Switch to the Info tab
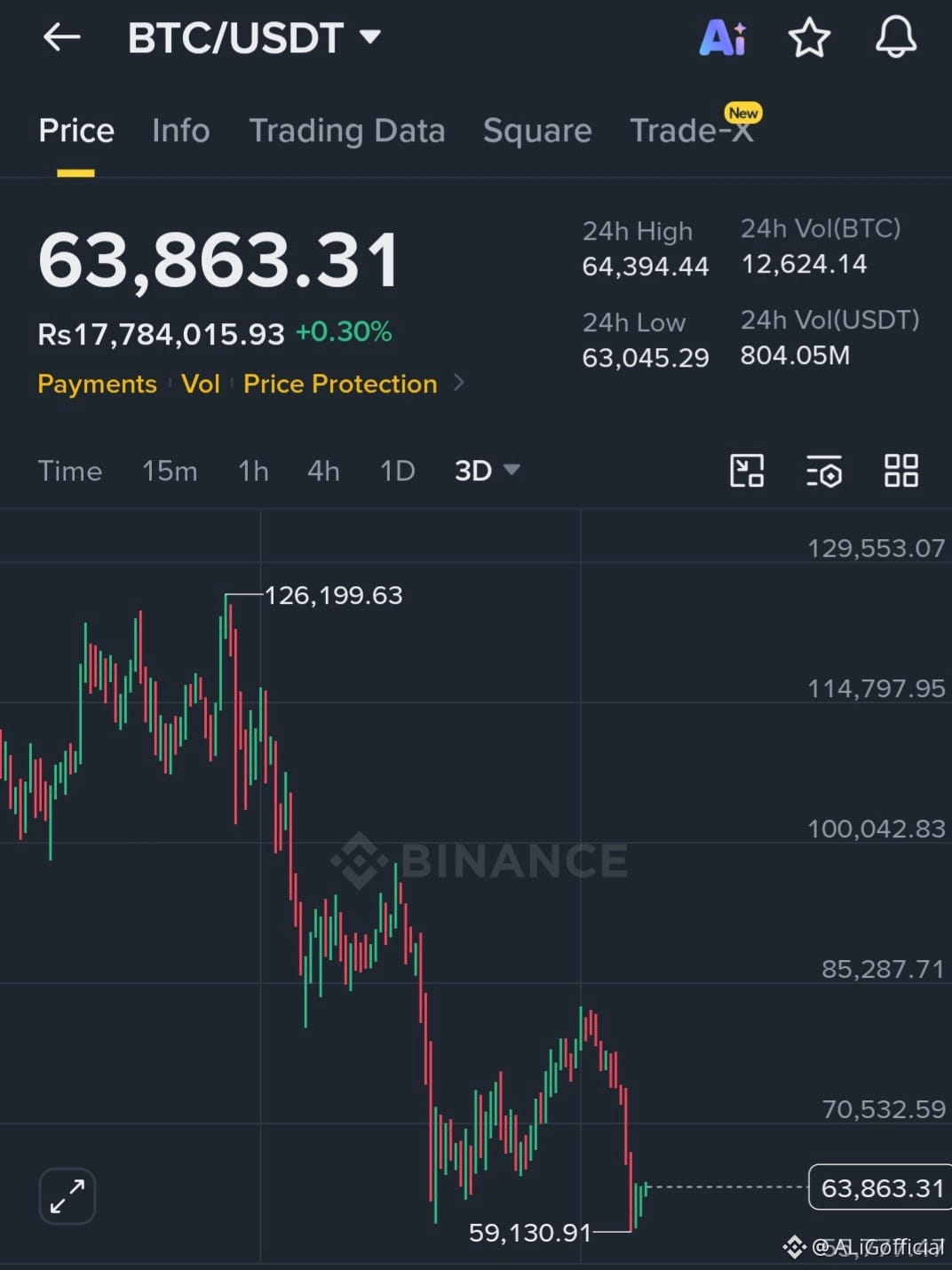Viewport: 952px width, 1270px height. (181, 131)
